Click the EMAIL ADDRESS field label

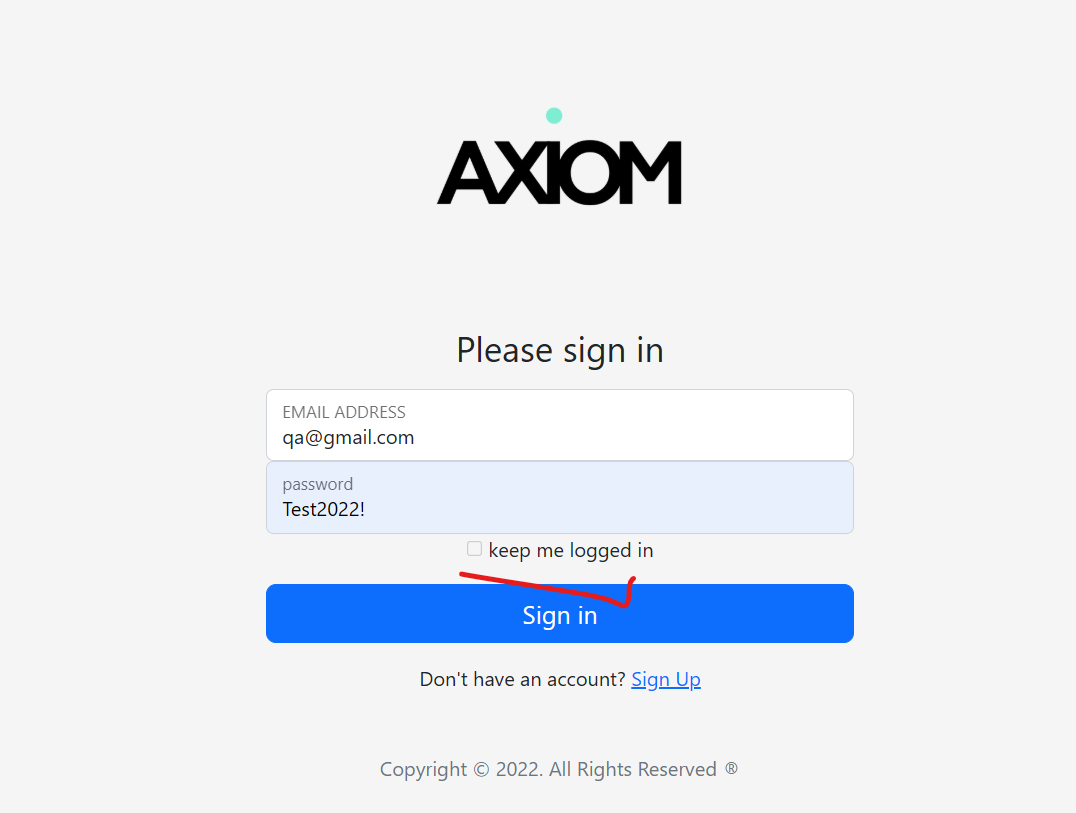click(x=344, y=412)
